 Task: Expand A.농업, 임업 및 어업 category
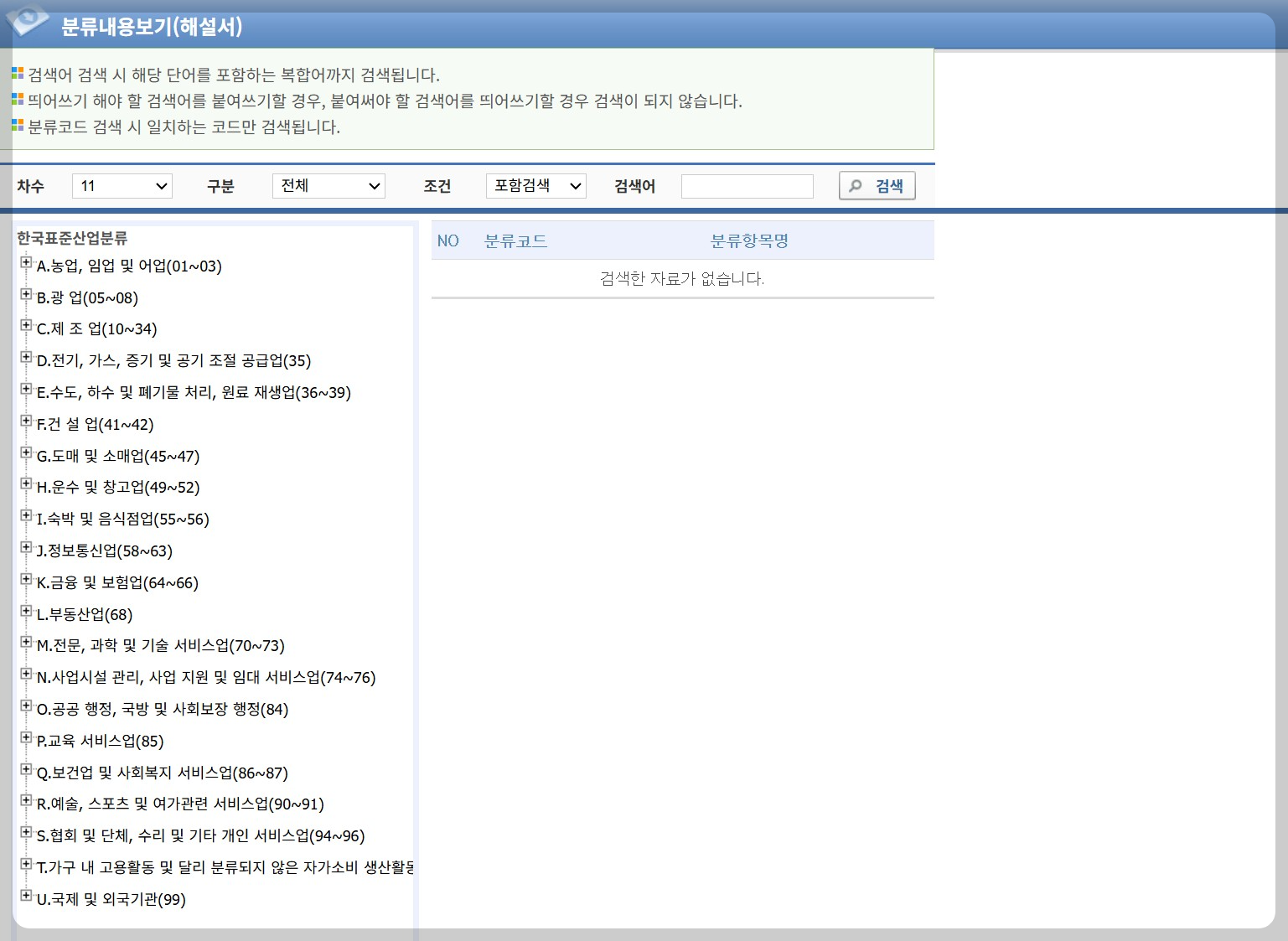coord(26,262)
